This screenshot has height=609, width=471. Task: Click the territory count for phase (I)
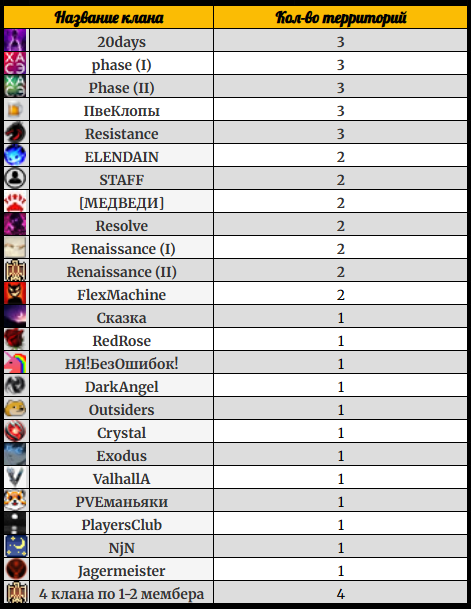coord(341,64)
